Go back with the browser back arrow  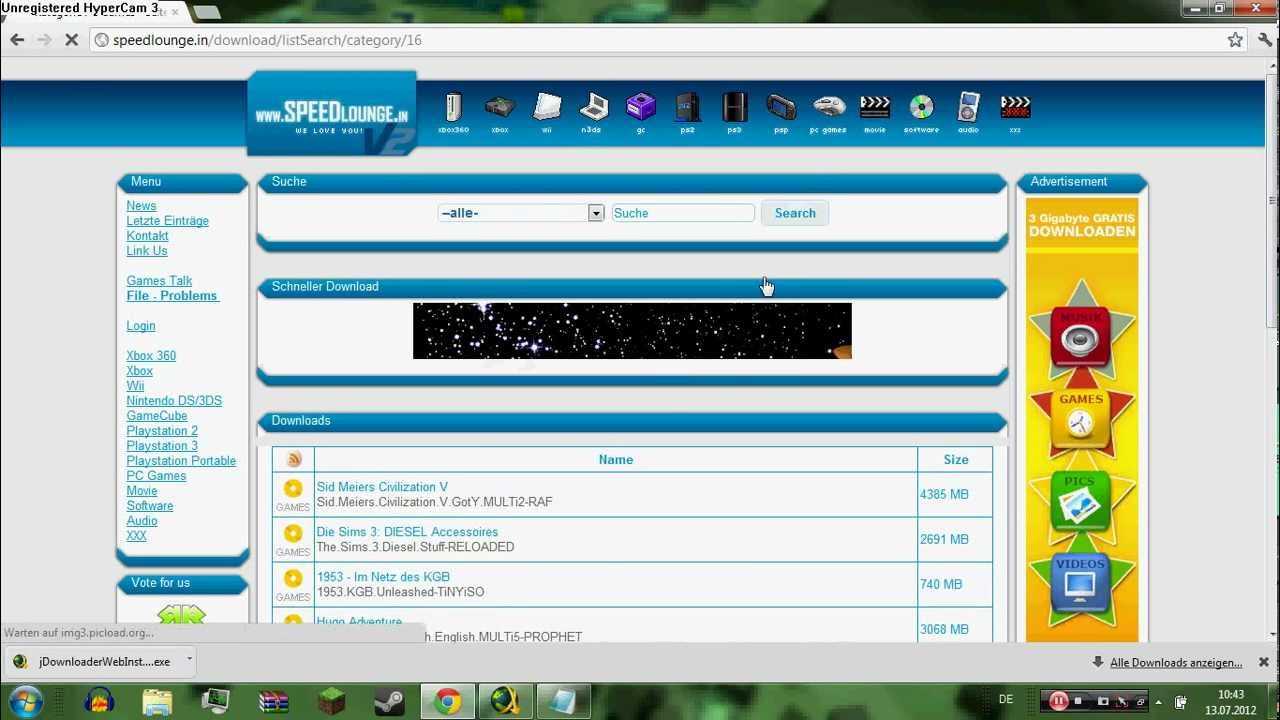tap(17, 40)
